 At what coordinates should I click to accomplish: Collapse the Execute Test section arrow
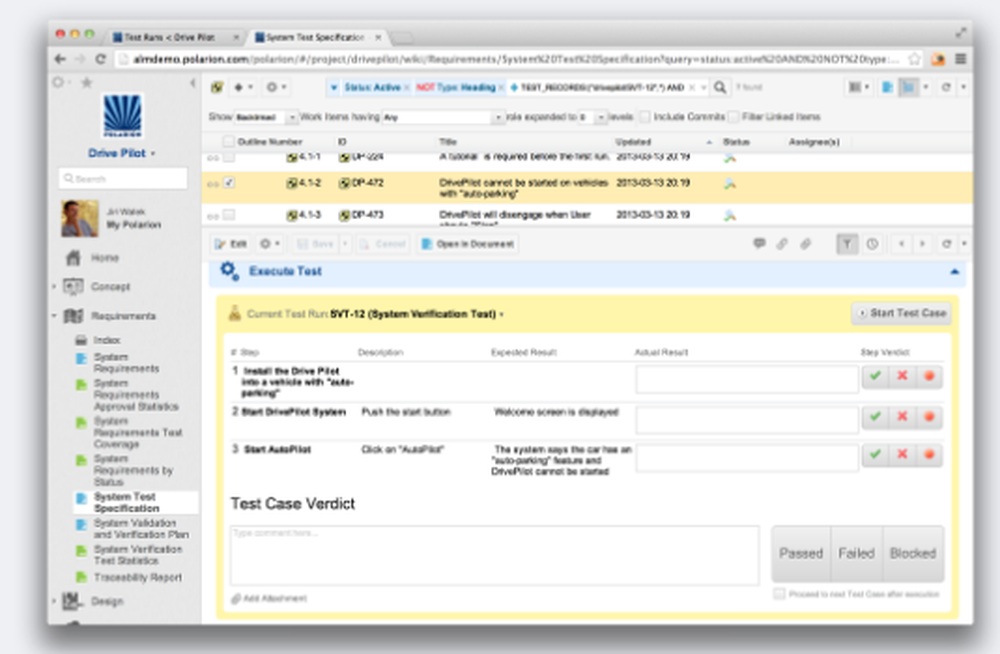pos(954,272)
